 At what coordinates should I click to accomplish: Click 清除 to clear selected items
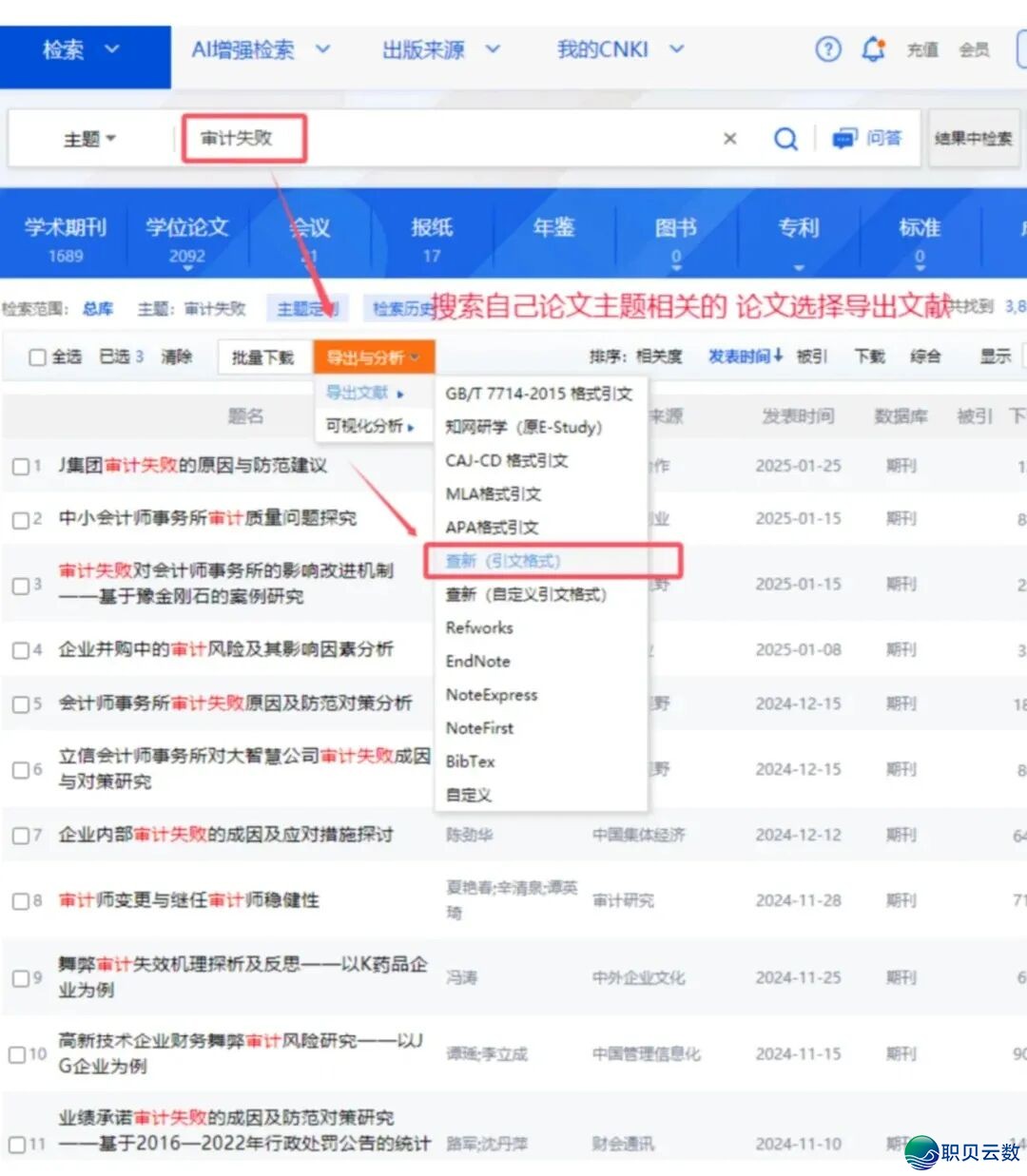pos(177,357)
